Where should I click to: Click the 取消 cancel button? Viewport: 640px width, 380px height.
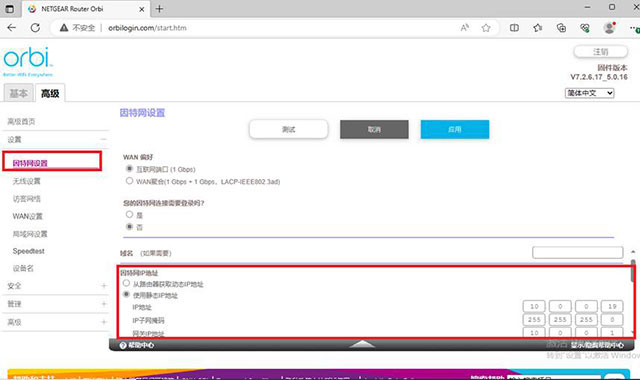(x=374, y=129)
